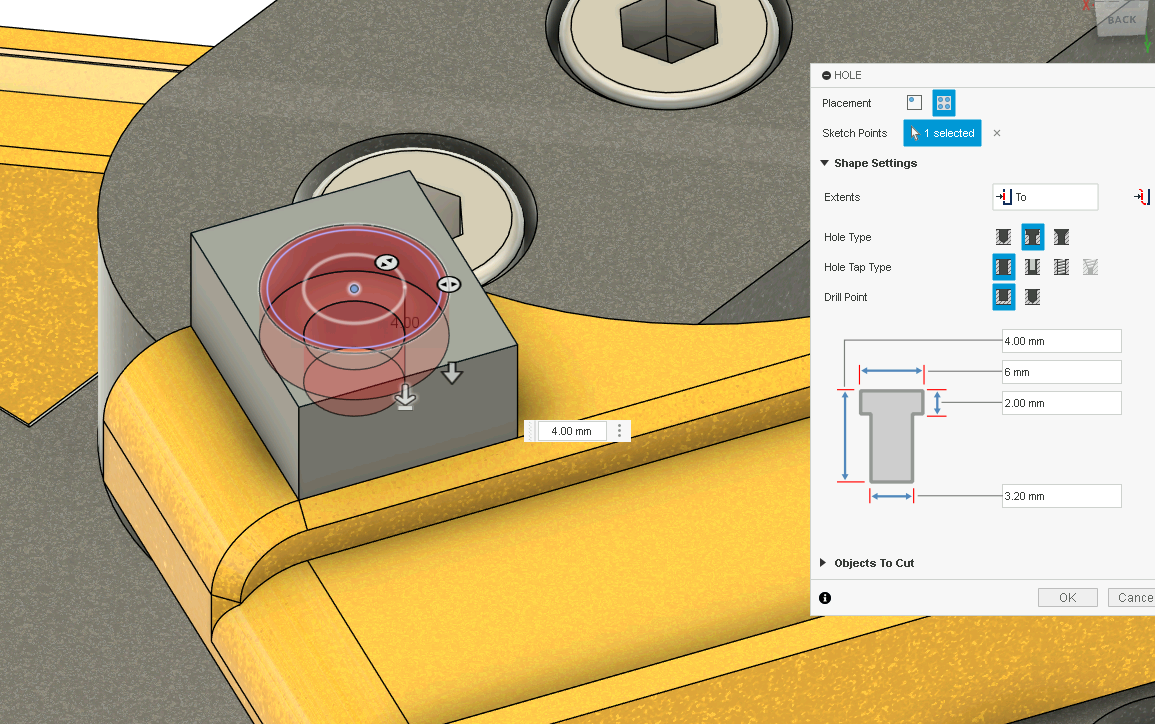Viewport: 1155px width, 724px height.
Task: Collapse the Shape Settings section
Action: click(825, 163)
